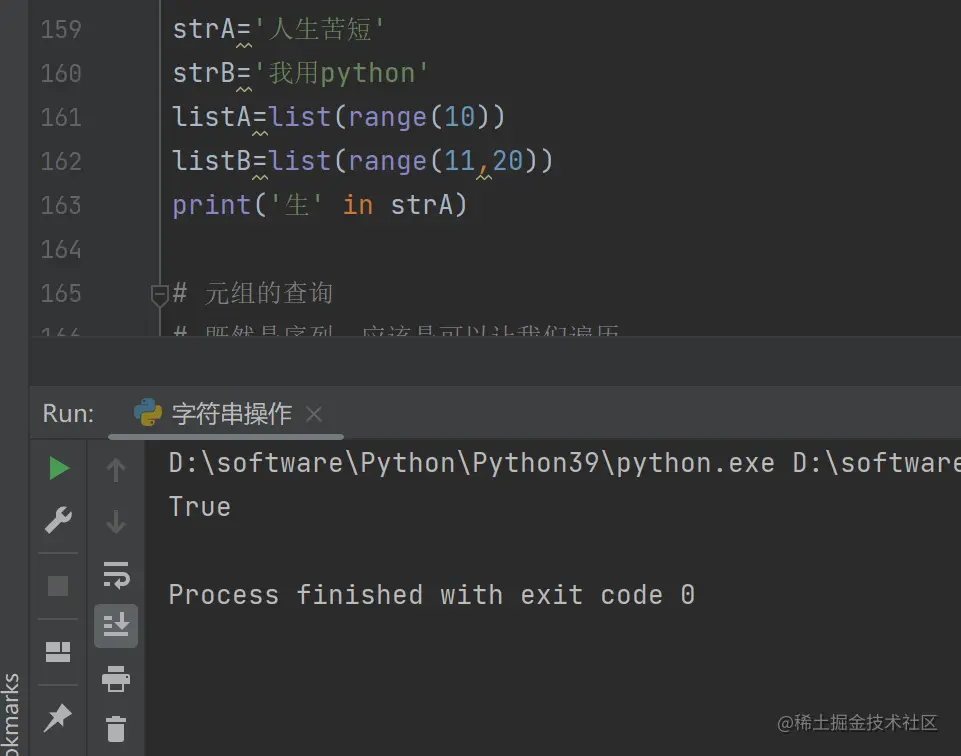Click the down stack trace arrow

[116, 521]
